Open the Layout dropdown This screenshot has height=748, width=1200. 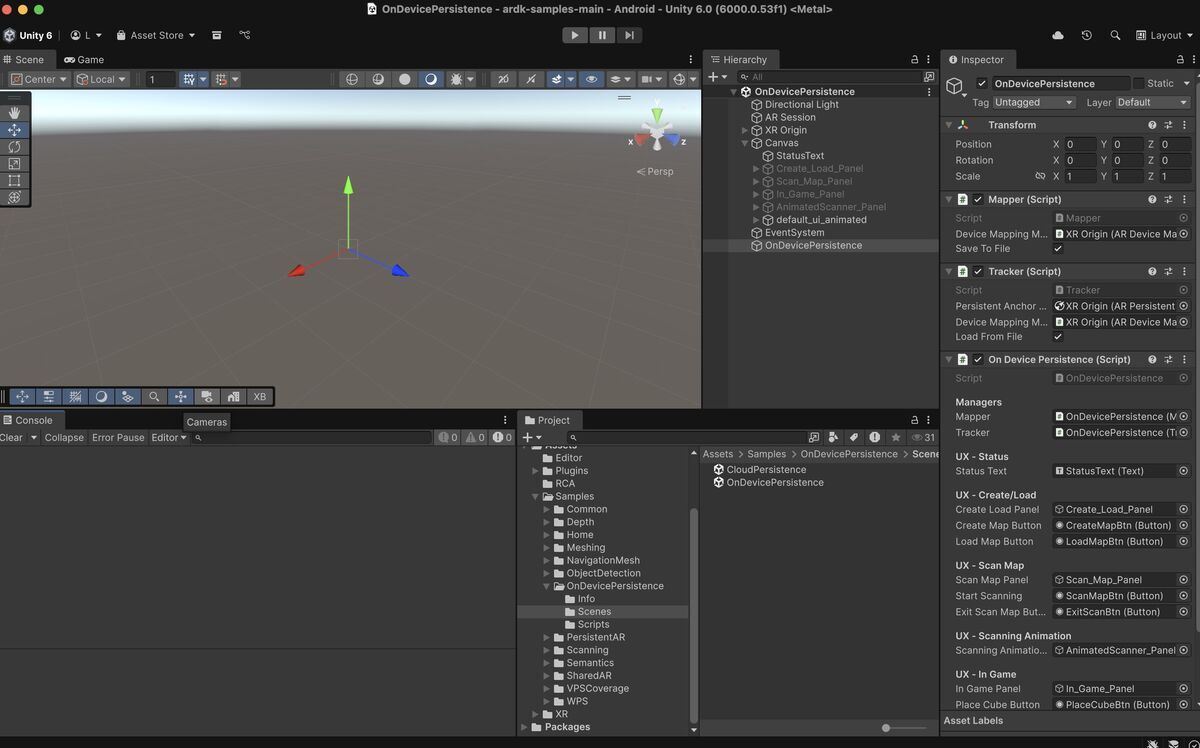1165,35
